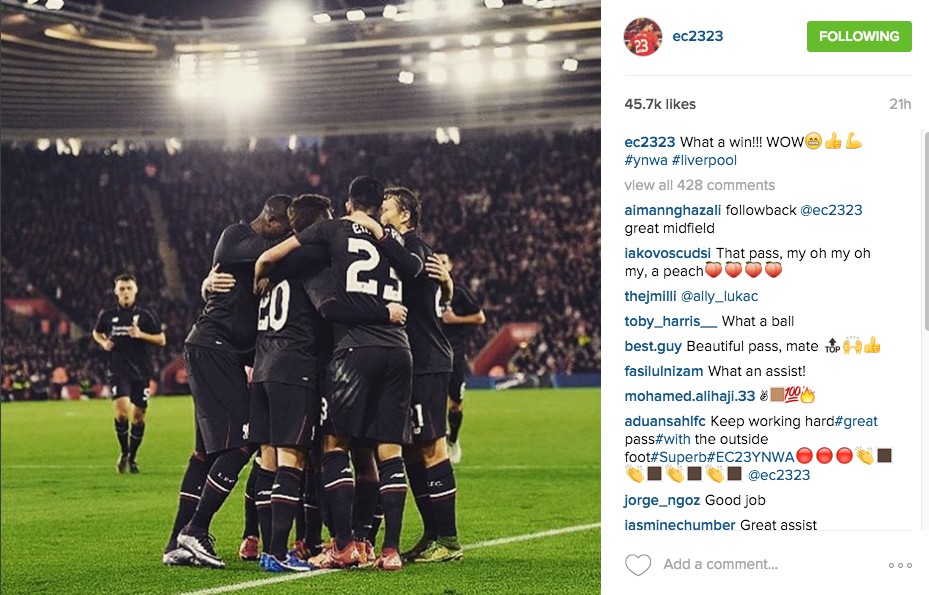Open iakovoscudsi commenter profile

click(667, 254)
